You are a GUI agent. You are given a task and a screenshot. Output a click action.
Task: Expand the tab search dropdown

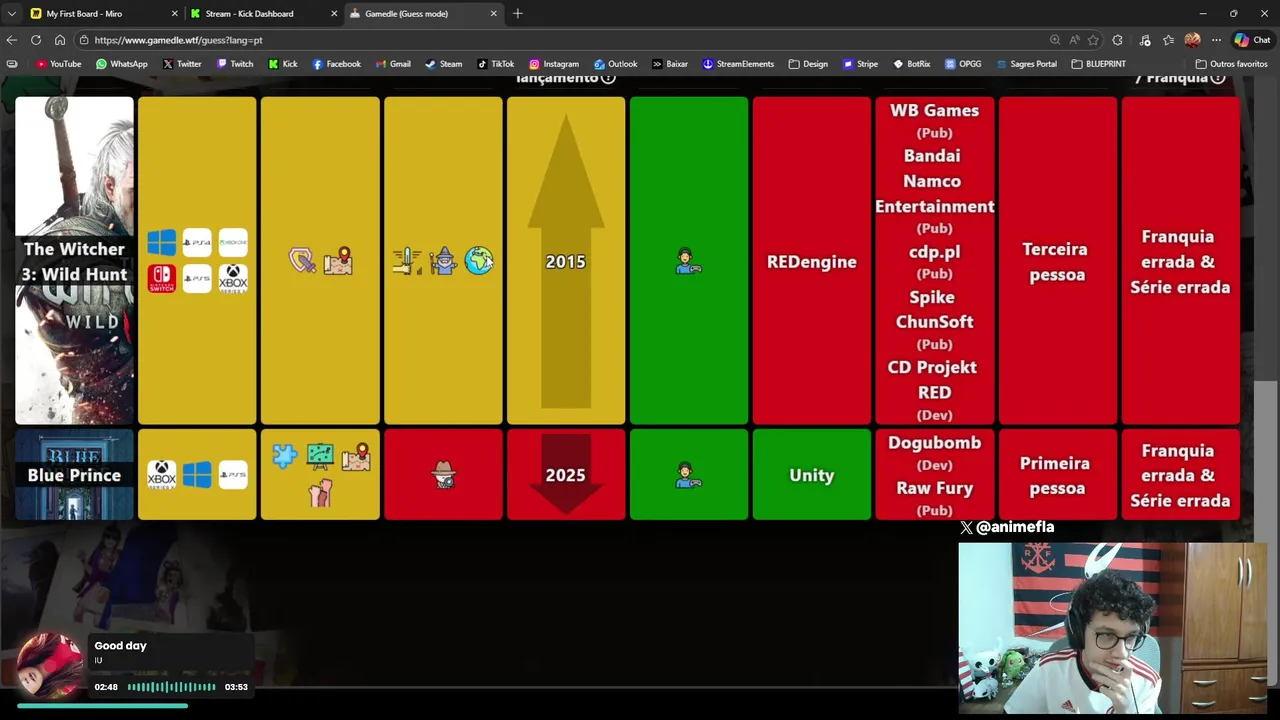(11, 14)
